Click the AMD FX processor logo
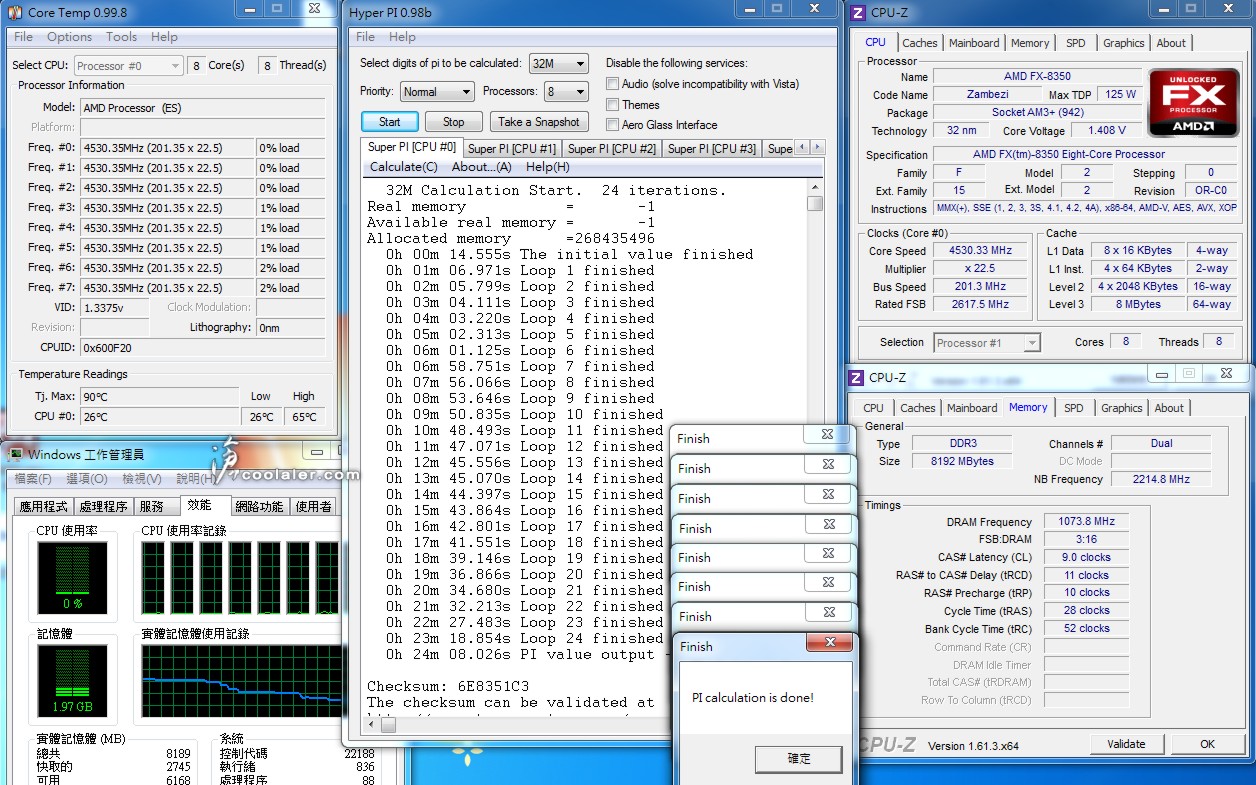Image resolution: width=1256 pixels, height=785 pixels. point(1194,103)
